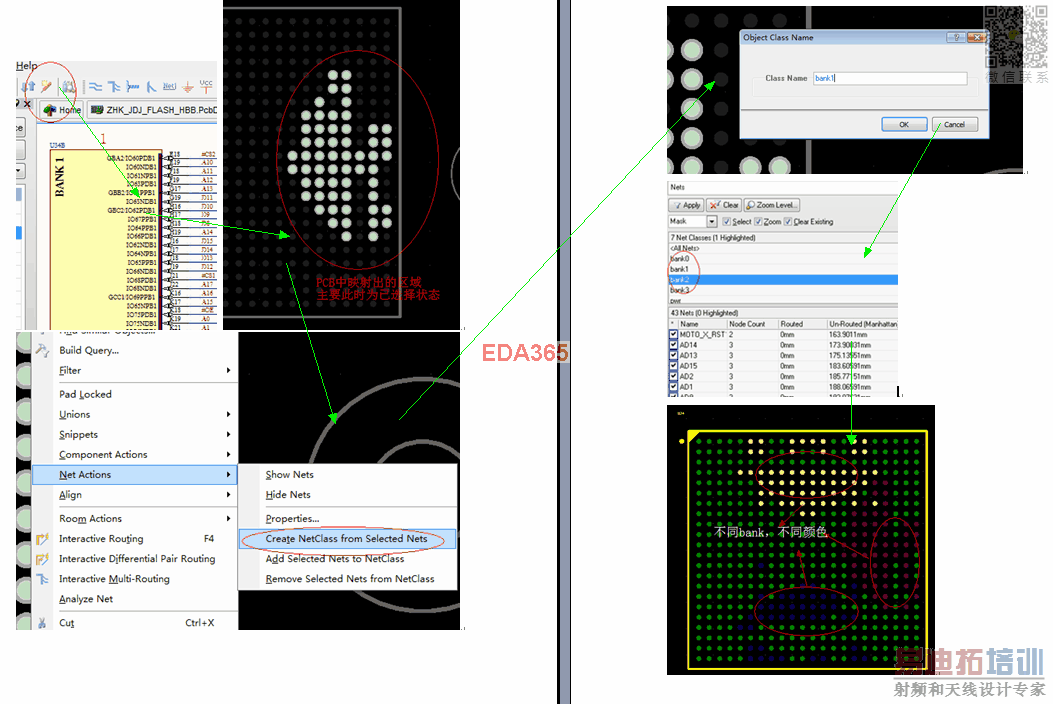Screen dimensions: 1053x704
Task: Expand the Filter submenu
Action: click(x=228, y=370)
